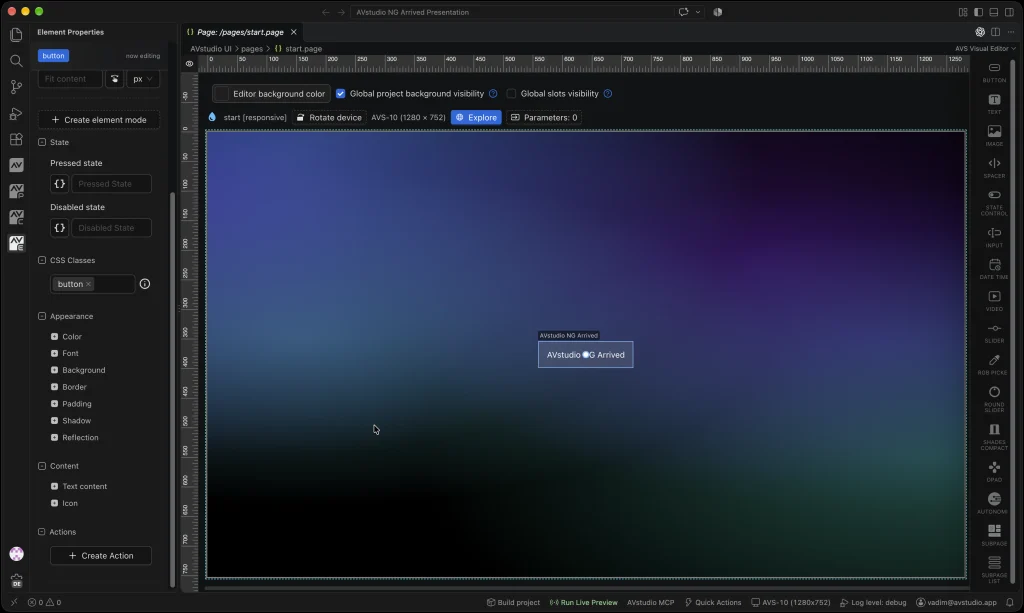The height and width of the screenshot is (613, 1024).
Task: Add a Subpage List element
Action: click(x=994, y=569)
